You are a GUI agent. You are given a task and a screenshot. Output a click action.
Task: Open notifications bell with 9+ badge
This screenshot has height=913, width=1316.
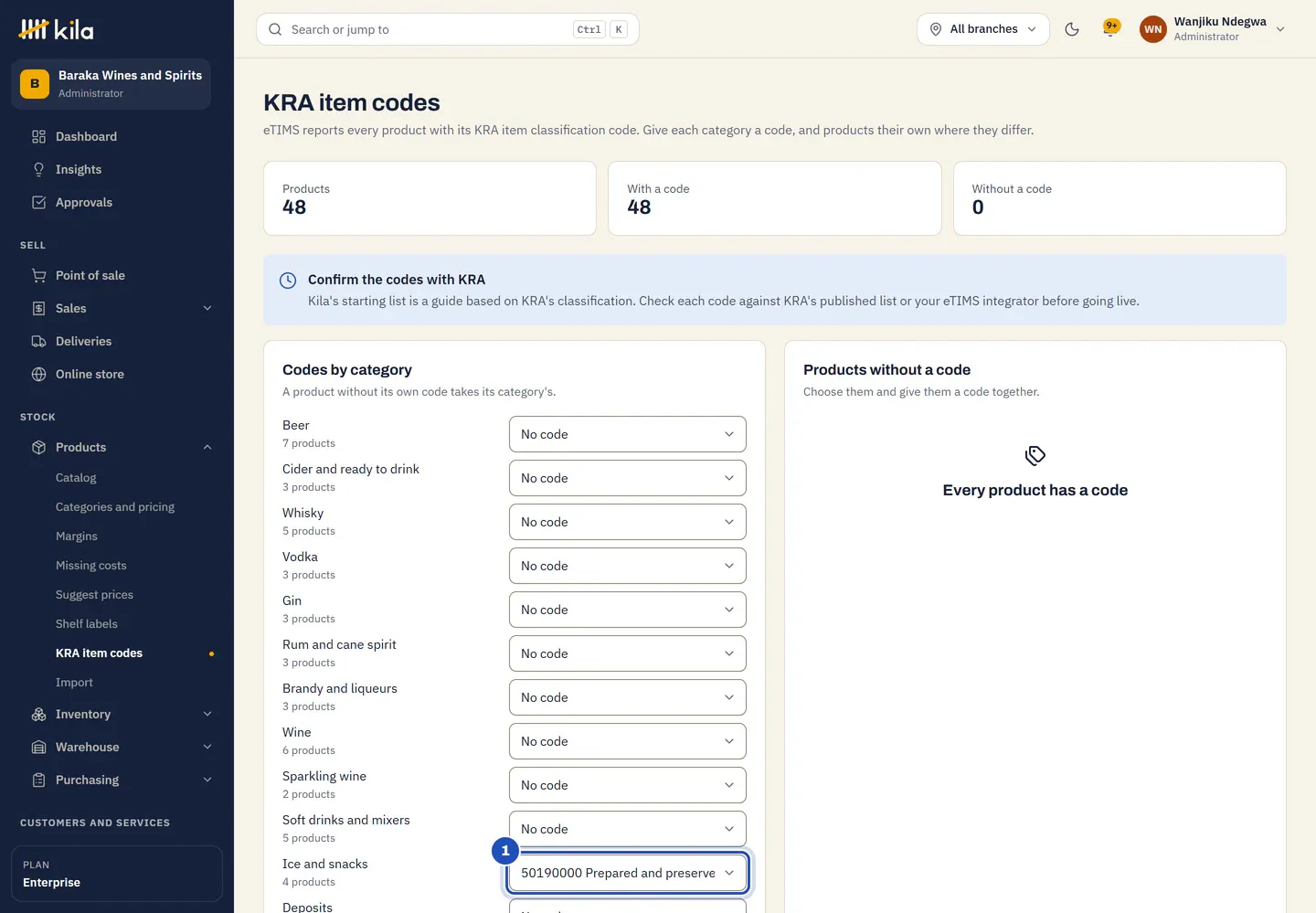(x=1110, y=29)
